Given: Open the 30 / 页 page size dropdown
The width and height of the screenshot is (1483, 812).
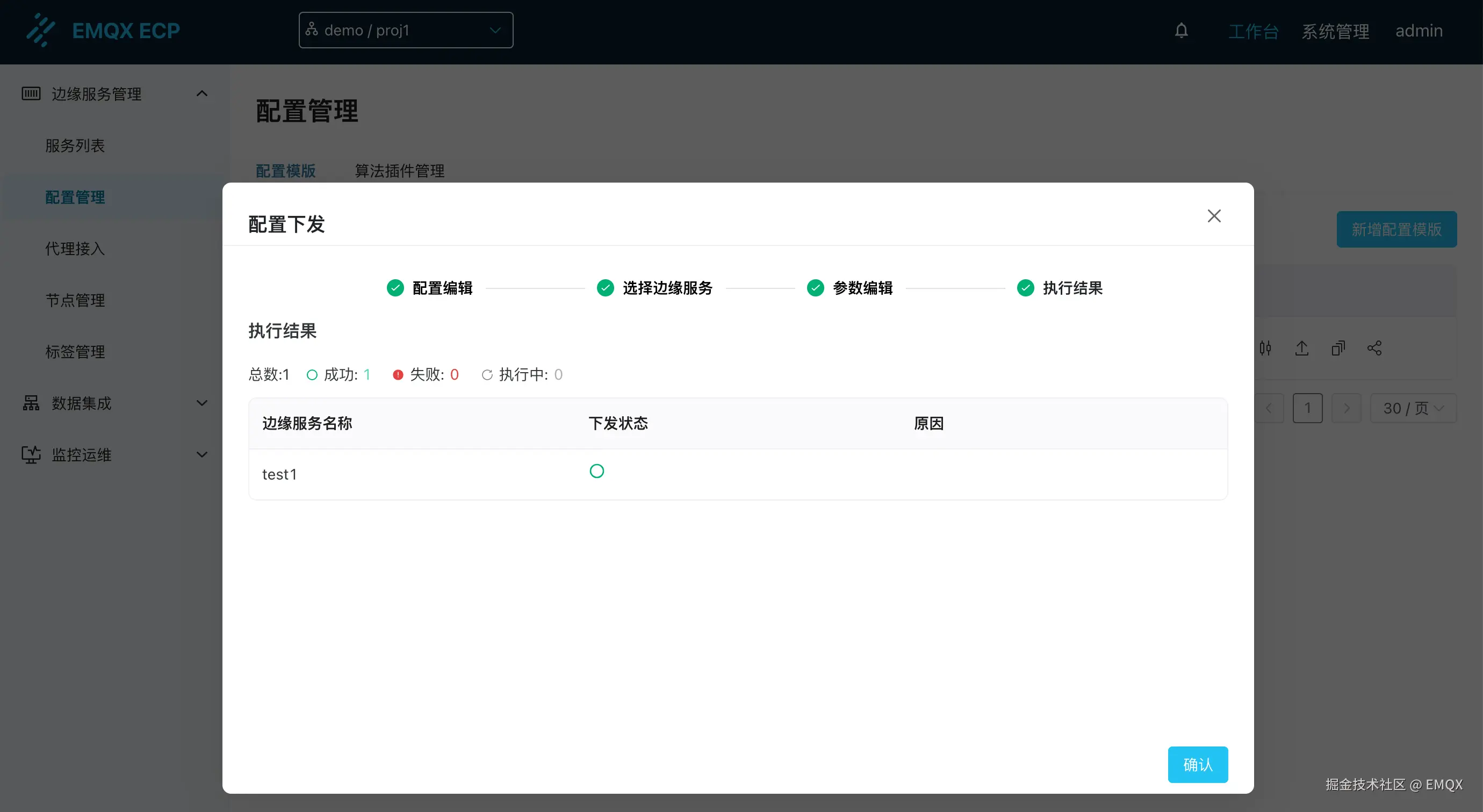Looking at the screenshot, I should [1413, 408].
